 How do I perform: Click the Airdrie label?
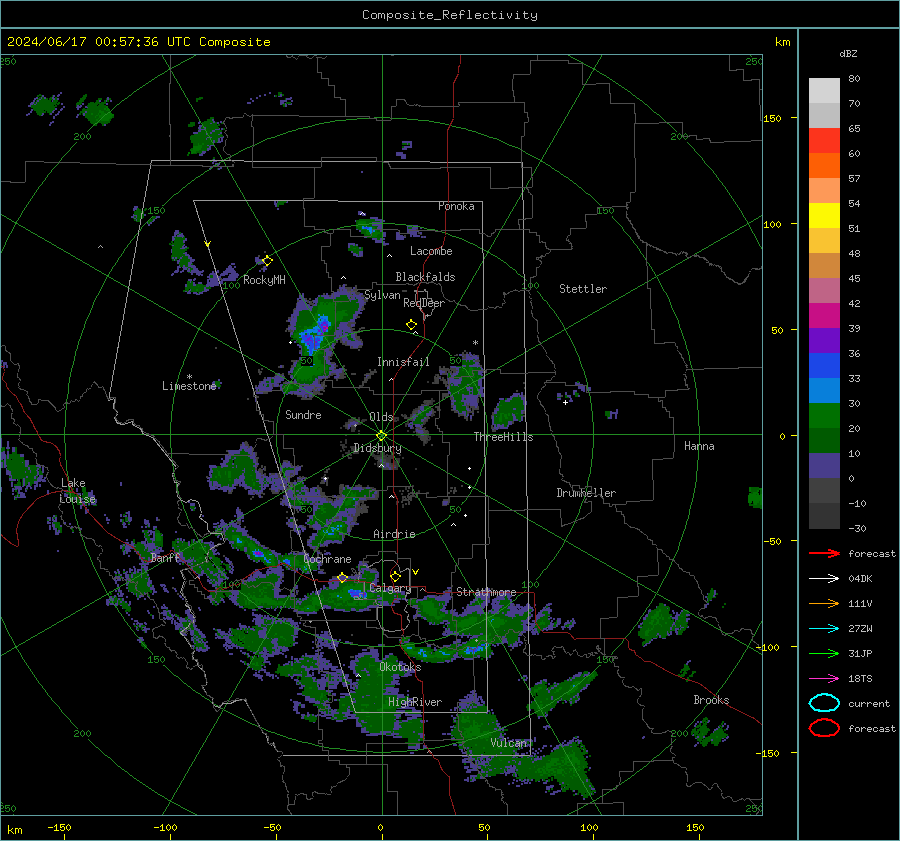tap(394, 534)
